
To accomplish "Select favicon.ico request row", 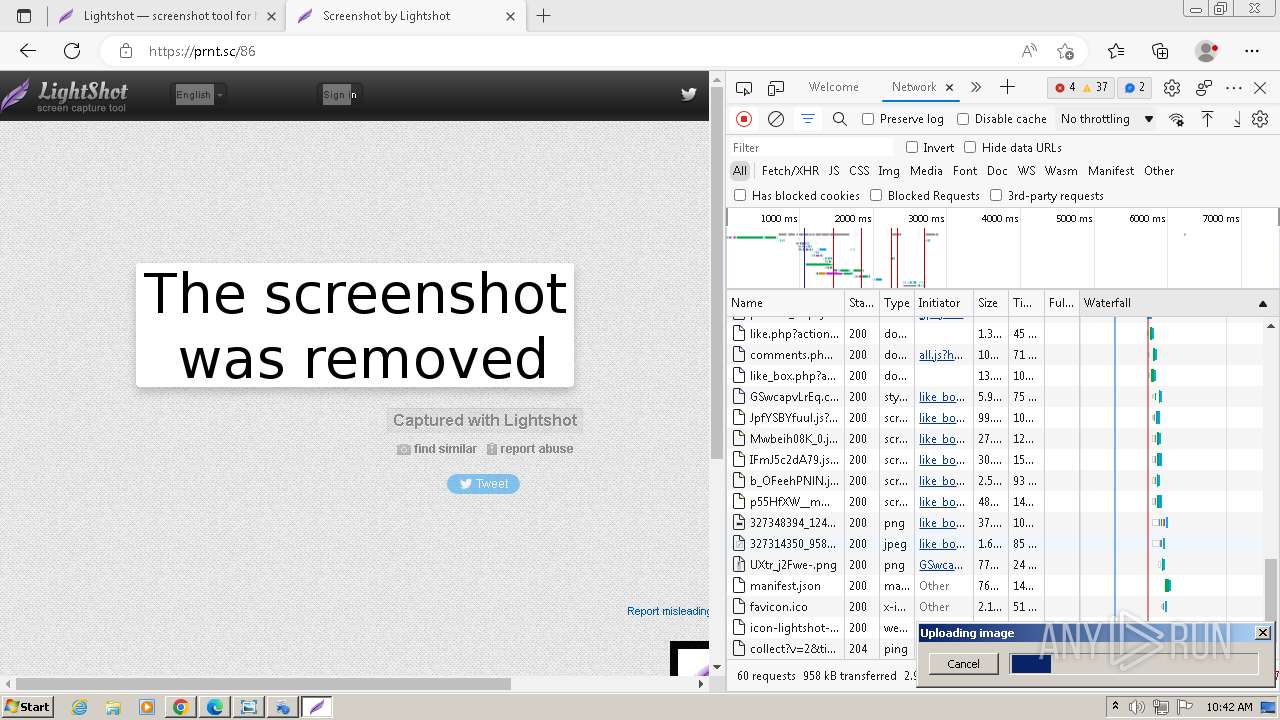I will tap(996, 607).
